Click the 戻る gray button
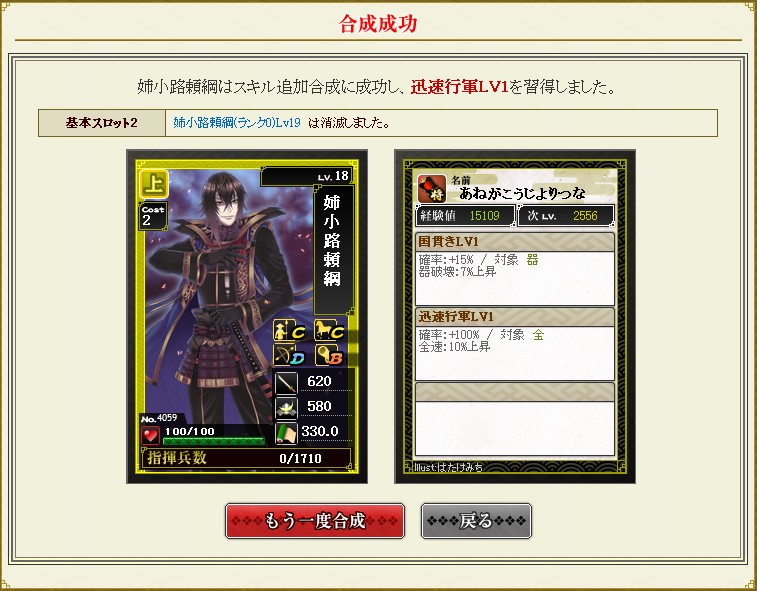 point(476,521)
